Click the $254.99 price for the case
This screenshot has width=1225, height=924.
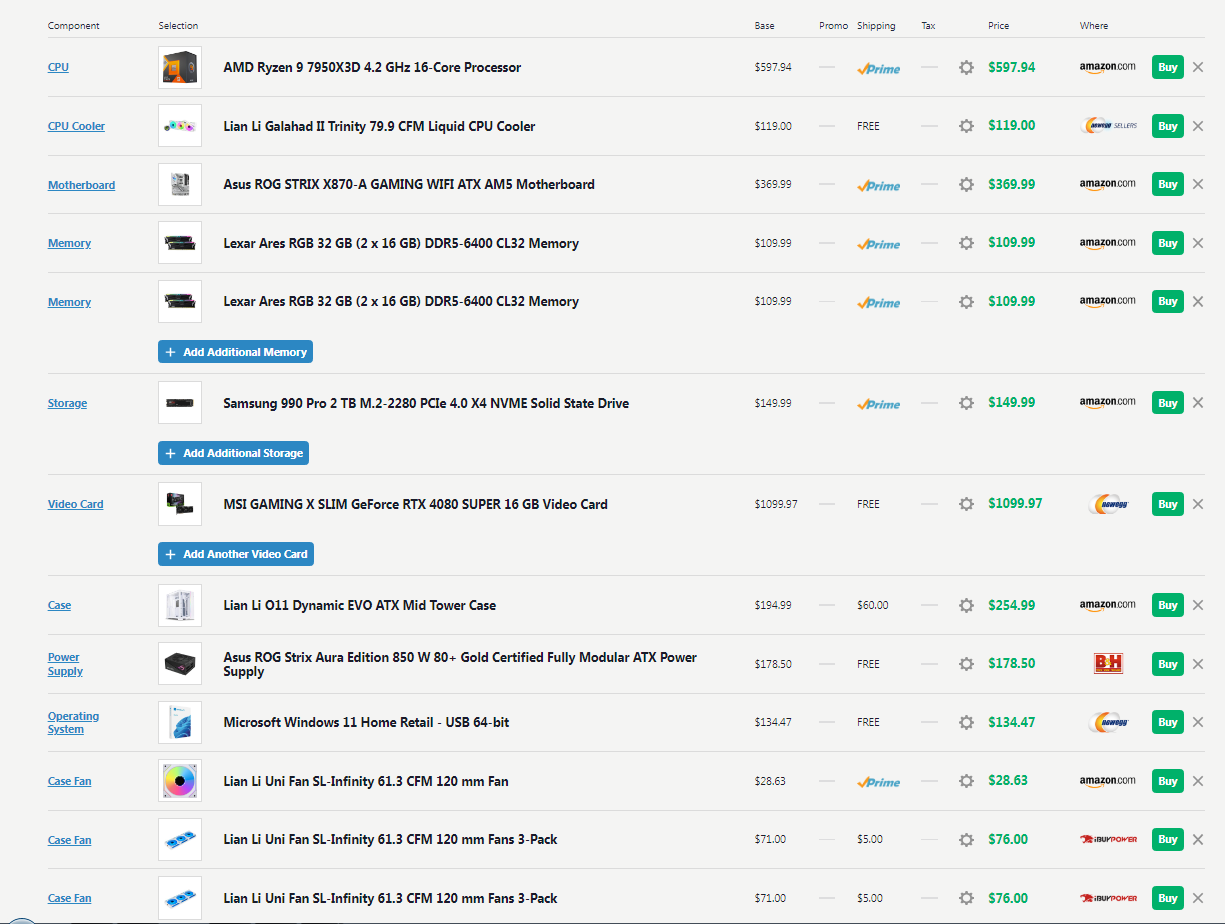[1012, 604]
